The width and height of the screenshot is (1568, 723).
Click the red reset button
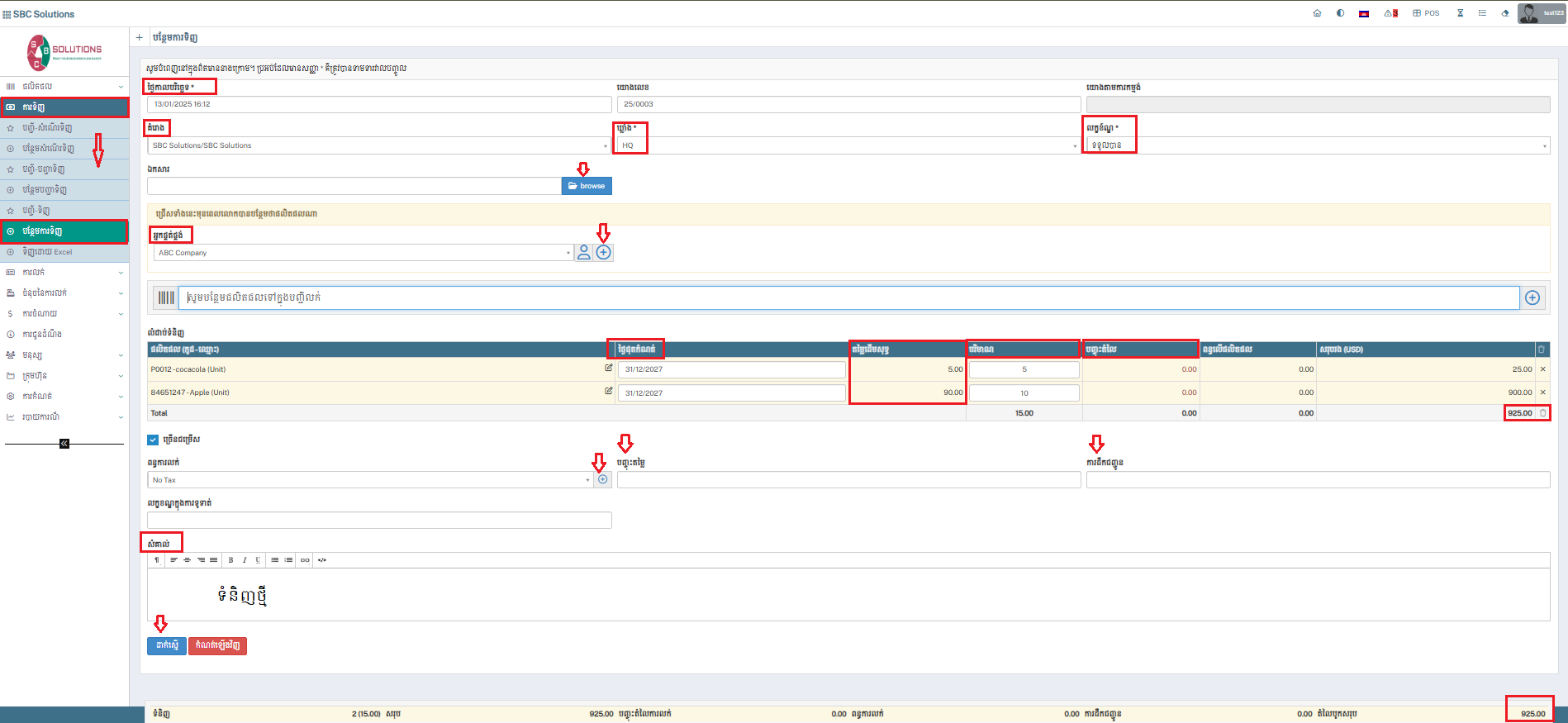pyautogui.click(x=217, y=645)
